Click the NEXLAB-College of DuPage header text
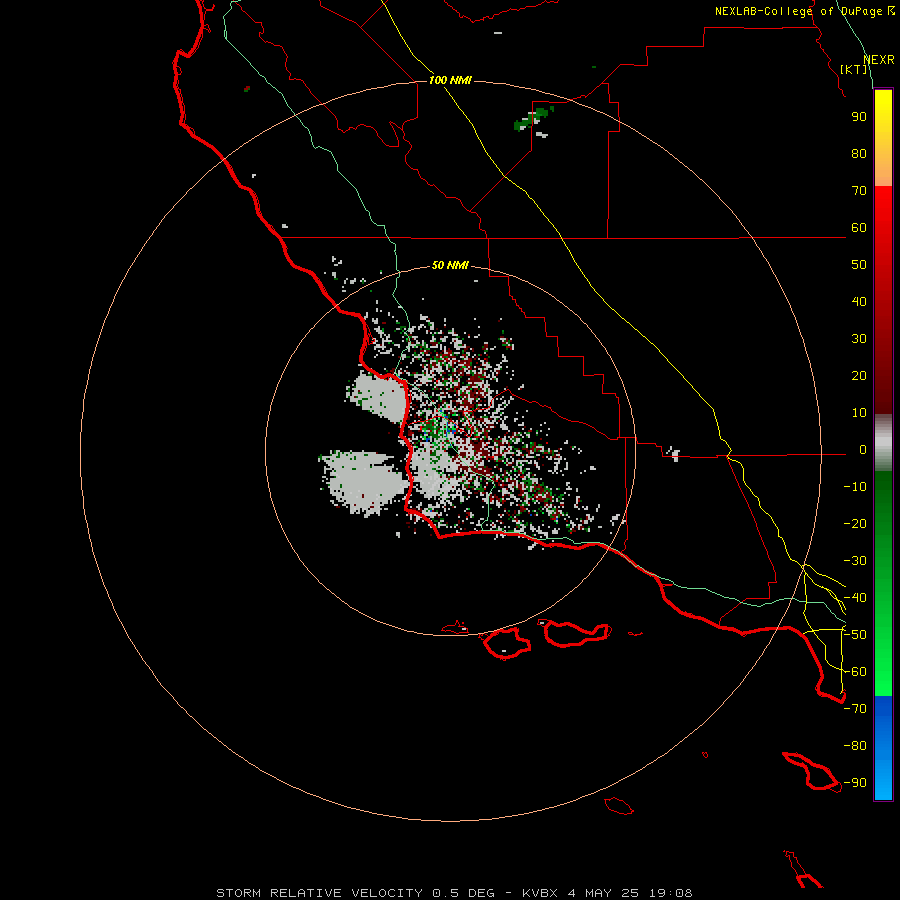The height and width of the screenshot is (900, 900). [x=804, y=11]
